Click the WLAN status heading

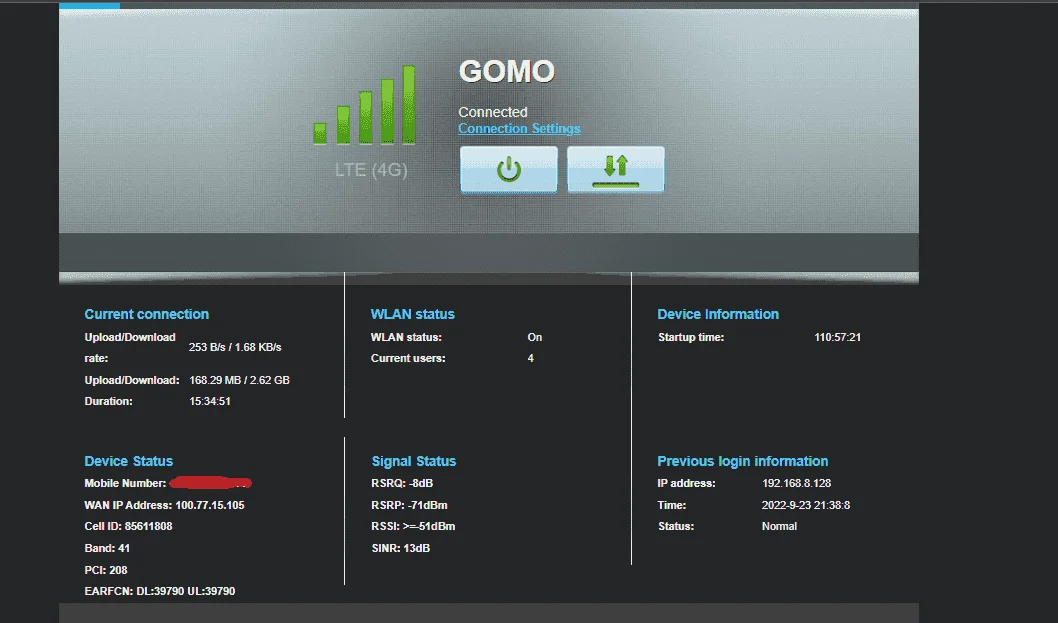(x=412, y=314)
